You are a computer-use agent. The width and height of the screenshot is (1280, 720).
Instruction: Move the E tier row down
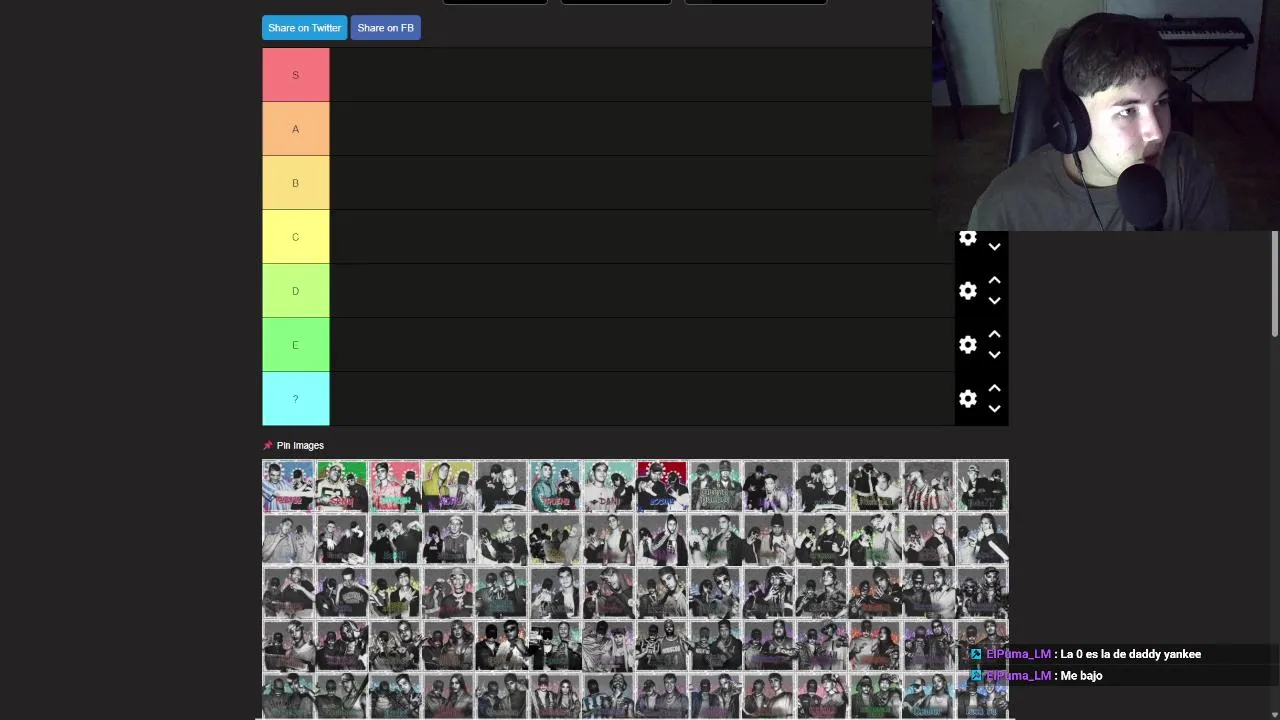point(994,354)
